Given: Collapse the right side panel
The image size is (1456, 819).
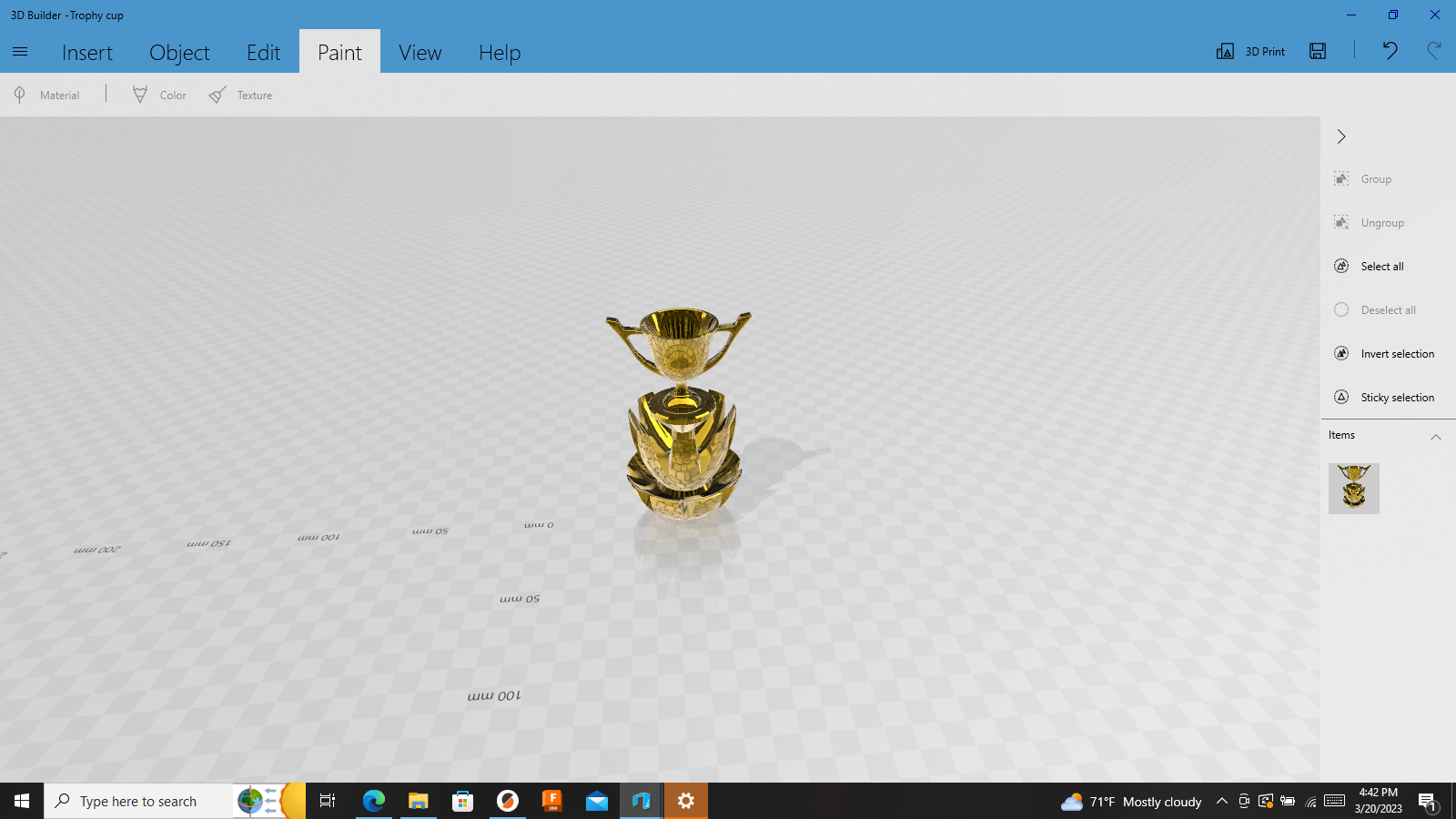Looking at the screenshot, I should 1340,136.
